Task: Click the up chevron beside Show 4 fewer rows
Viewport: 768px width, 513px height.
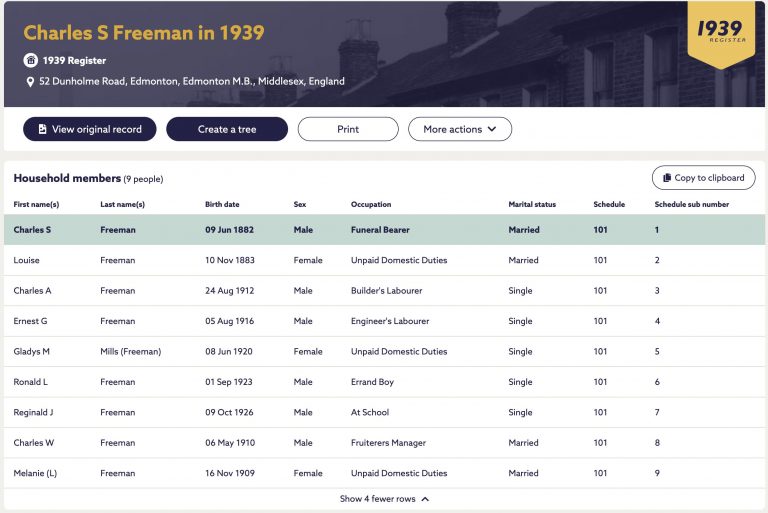Action: pyautogui.click(x=425, y=499)
